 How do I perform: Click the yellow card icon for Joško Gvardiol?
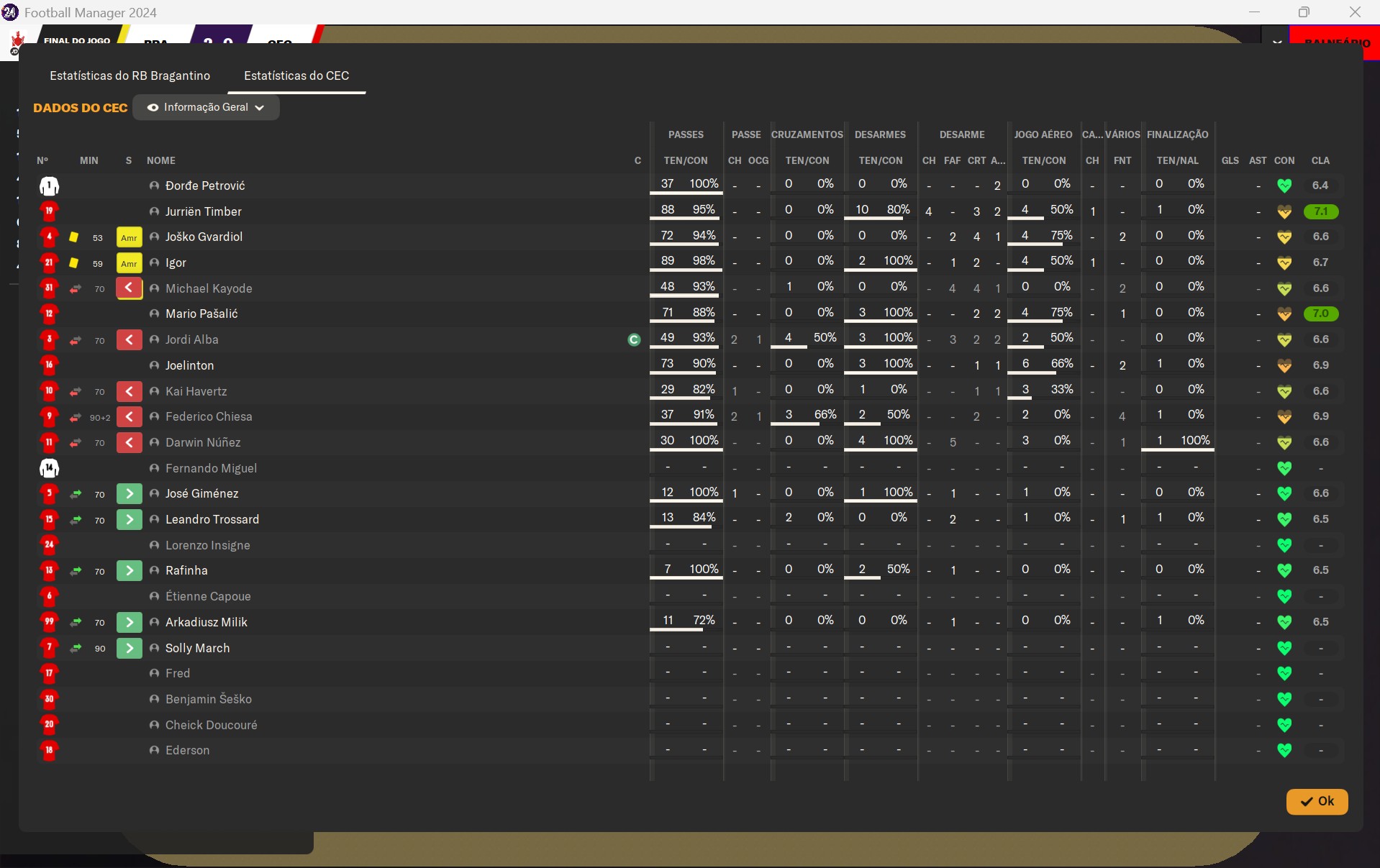73,237
